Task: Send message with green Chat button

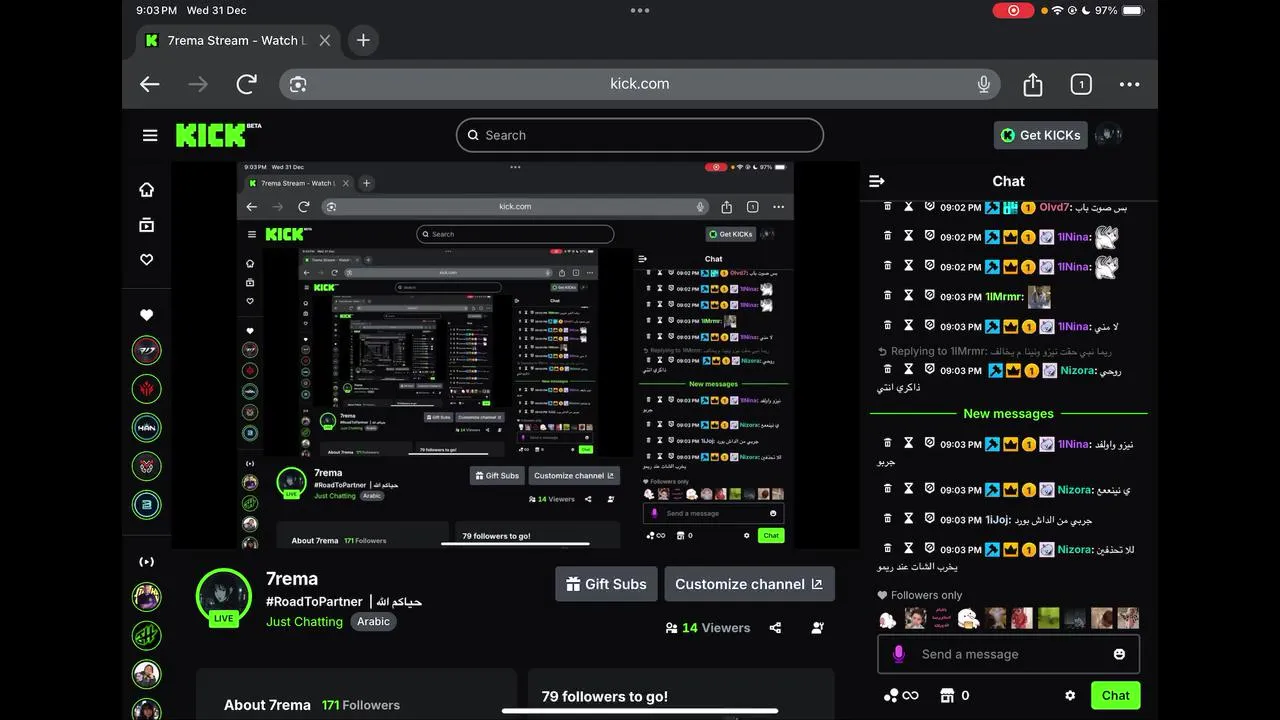Action: tap(1115, 695)
